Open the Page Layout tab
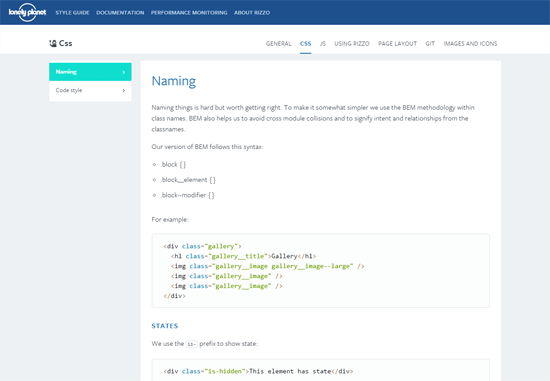Image resolution: width=550 pixels, height=381 pixels. tap(397, 44)
